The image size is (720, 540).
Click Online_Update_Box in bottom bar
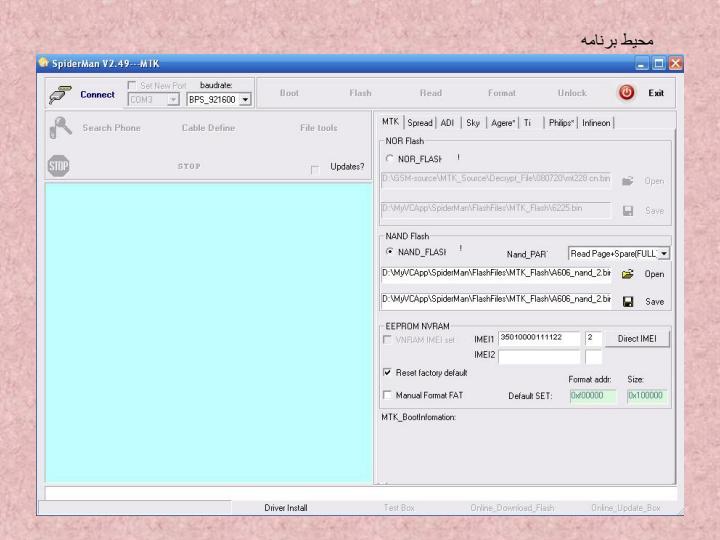626,508
